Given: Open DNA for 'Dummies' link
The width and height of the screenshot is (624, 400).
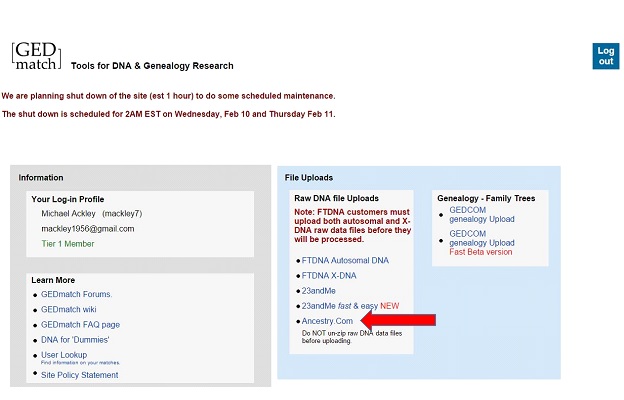Looking at the screenshot, I should click(x=75, y=340).
